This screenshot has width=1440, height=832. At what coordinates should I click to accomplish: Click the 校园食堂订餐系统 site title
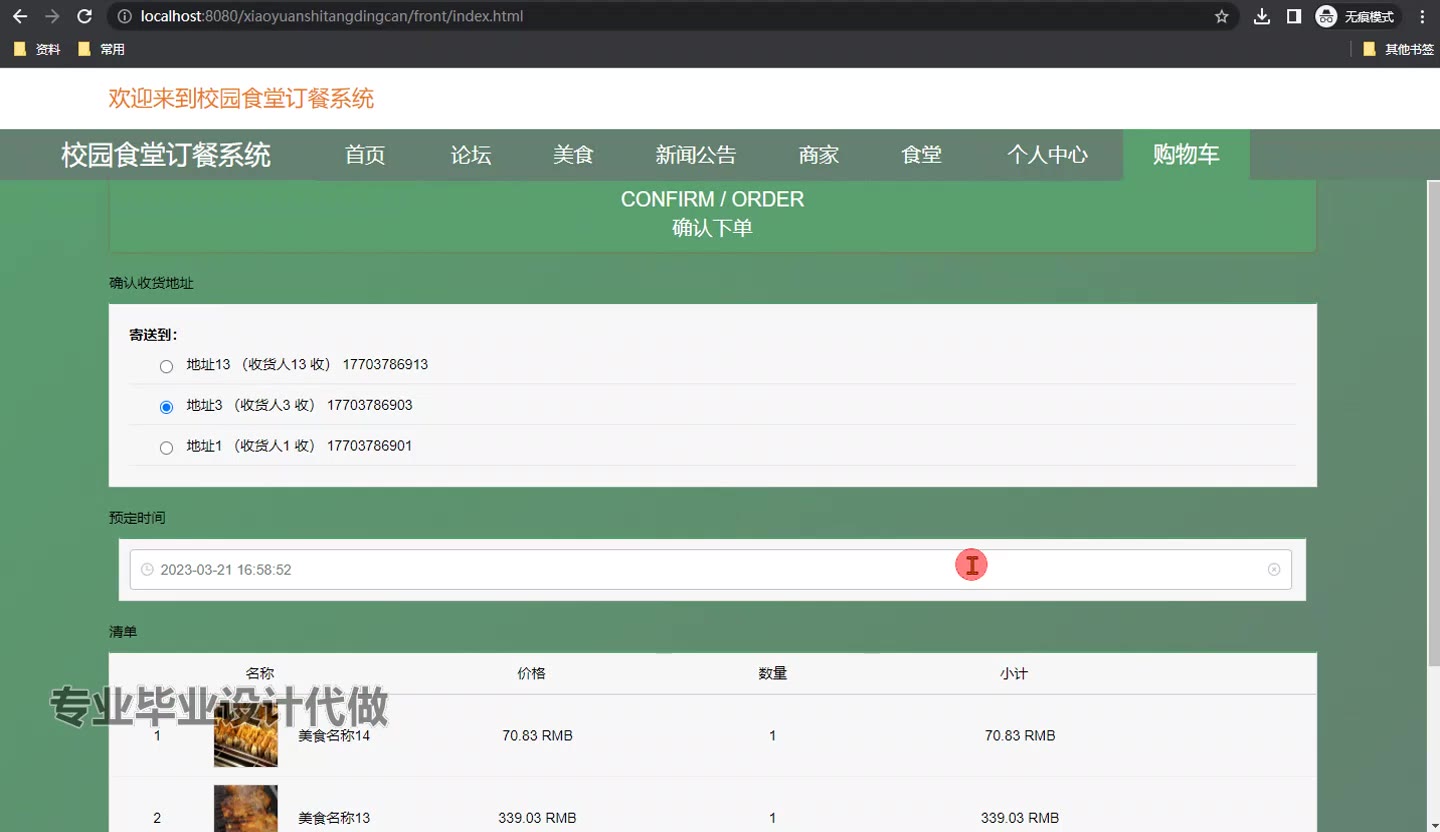coord(166,155)
